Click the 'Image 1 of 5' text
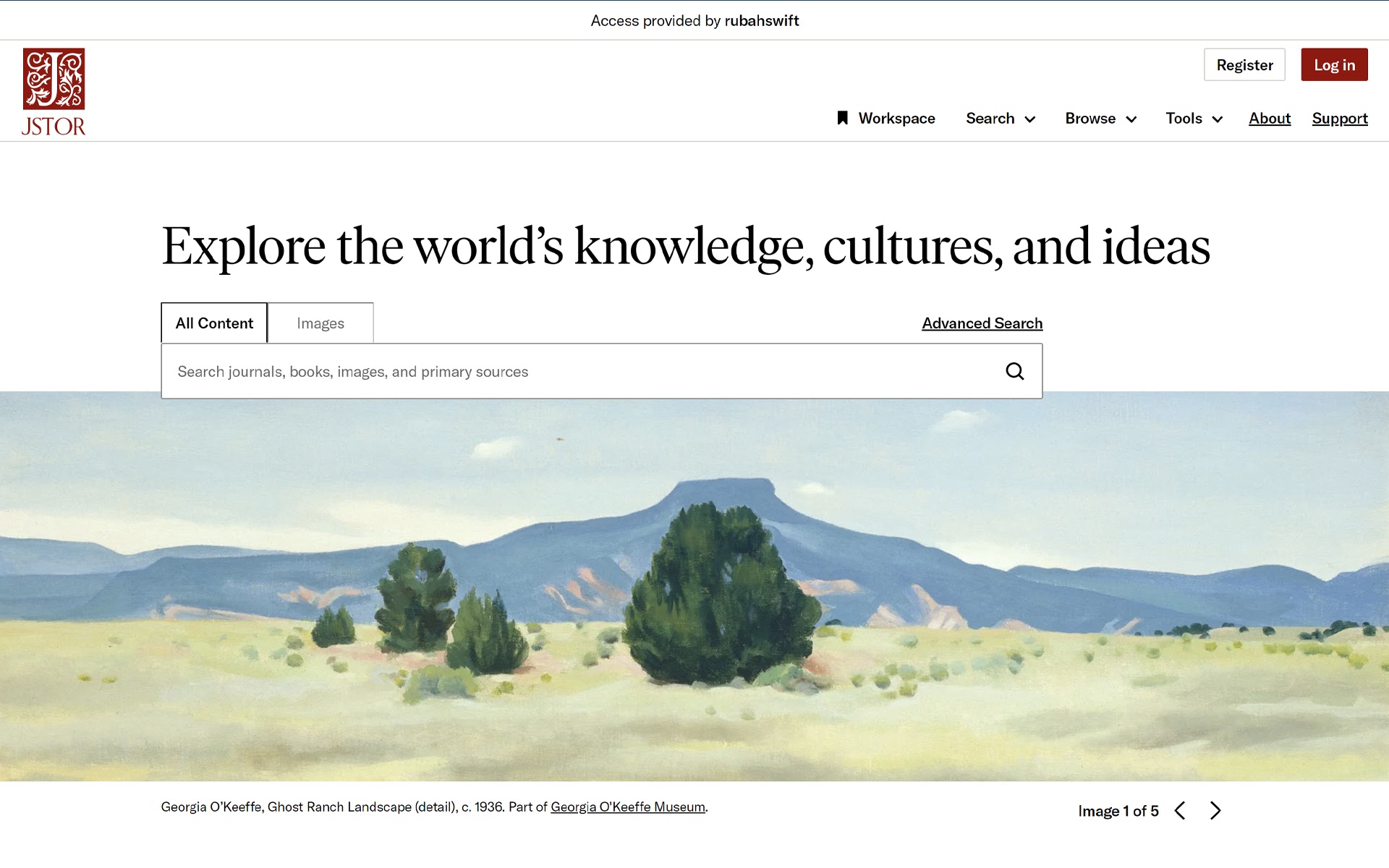The height and width of the screenshot is (868, 1389). coord(1118,811)
